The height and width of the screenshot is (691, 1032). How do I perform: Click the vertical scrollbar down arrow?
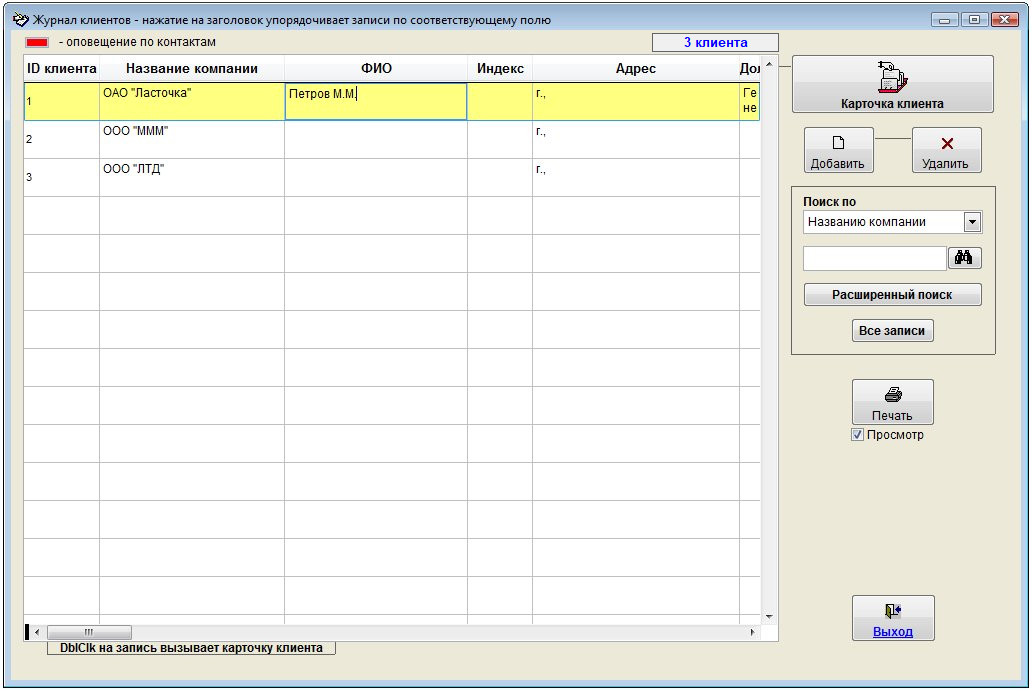(769, 616)
